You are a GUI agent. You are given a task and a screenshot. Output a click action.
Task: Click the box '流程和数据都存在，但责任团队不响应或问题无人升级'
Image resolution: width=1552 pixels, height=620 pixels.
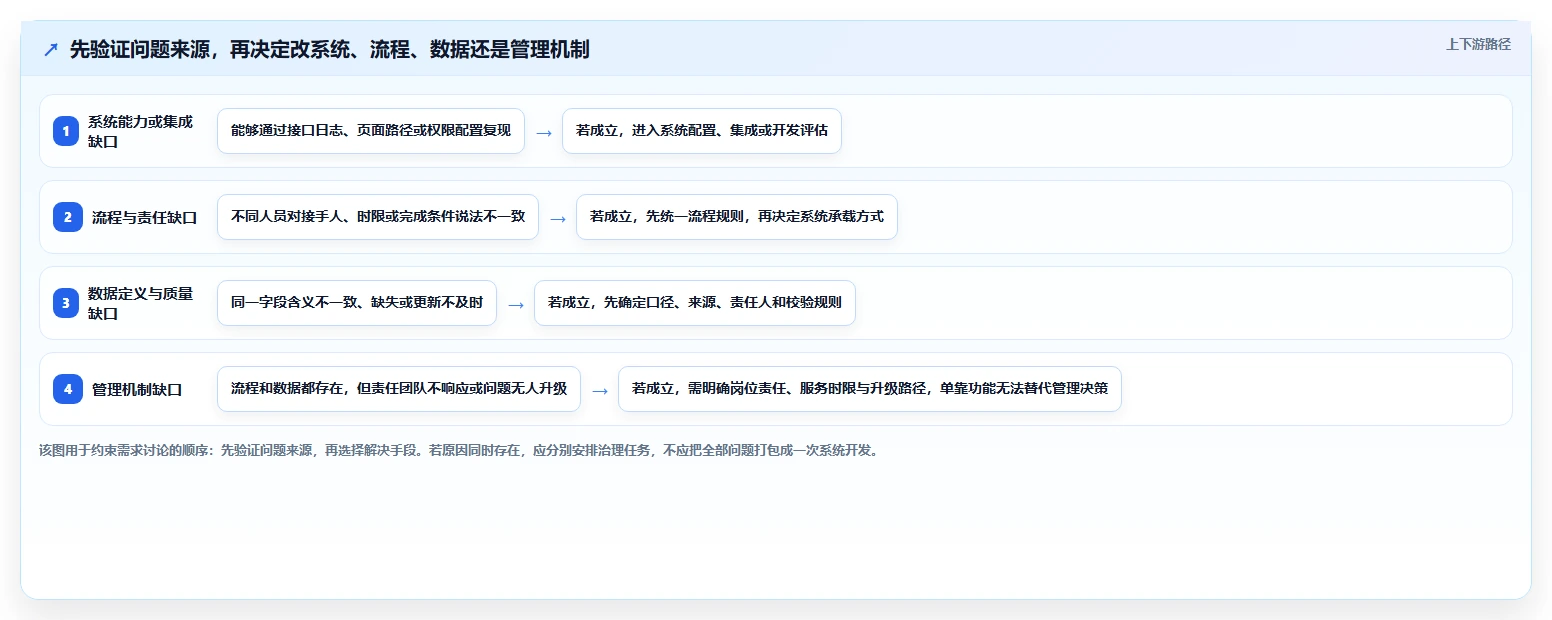pos(399,389)
